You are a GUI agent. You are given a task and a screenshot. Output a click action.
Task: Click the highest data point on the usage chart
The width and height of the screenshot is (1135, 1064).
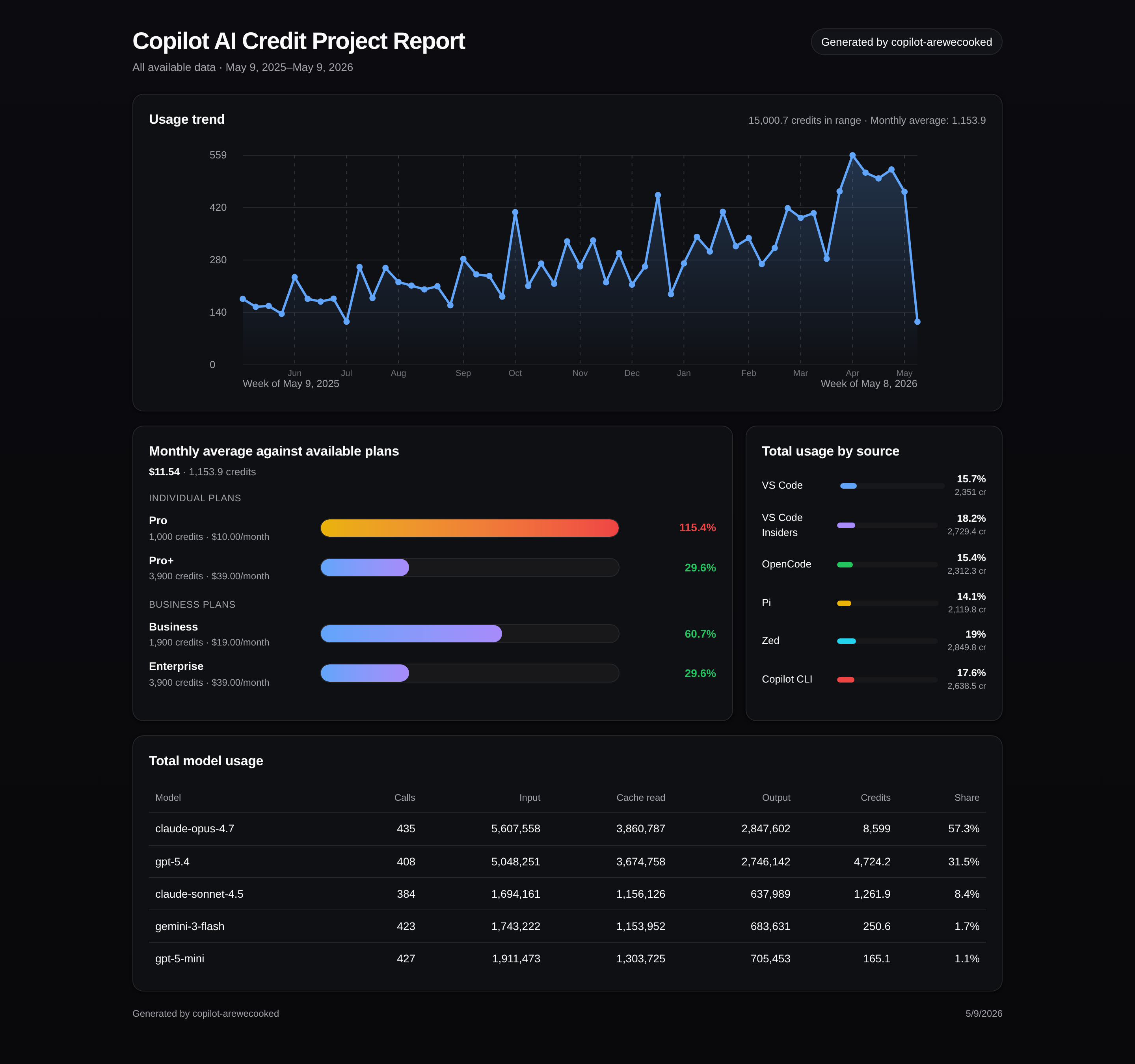[852, 155]
